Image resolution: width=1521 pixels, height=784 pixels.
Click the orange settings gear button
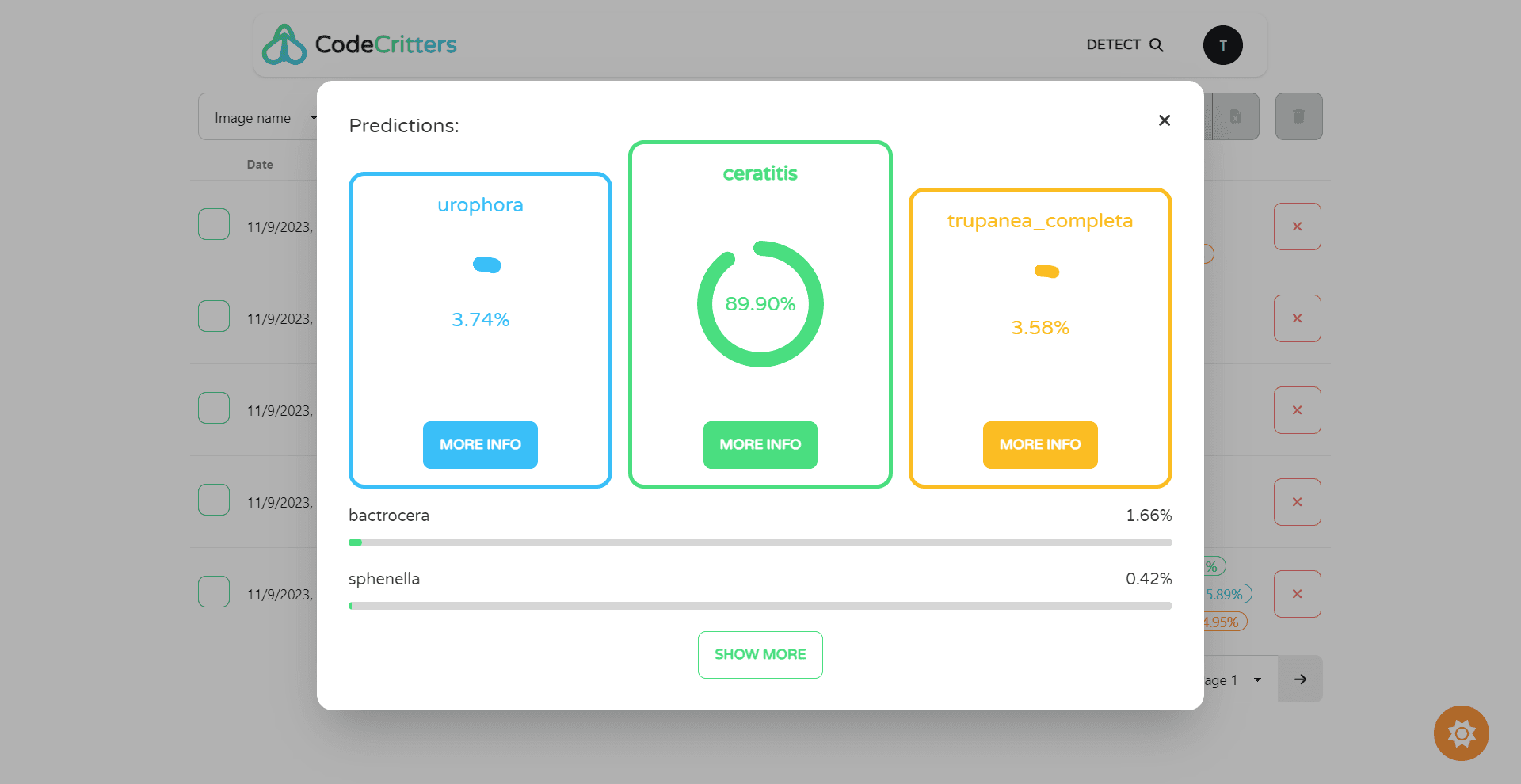[x=1461, y=733]
